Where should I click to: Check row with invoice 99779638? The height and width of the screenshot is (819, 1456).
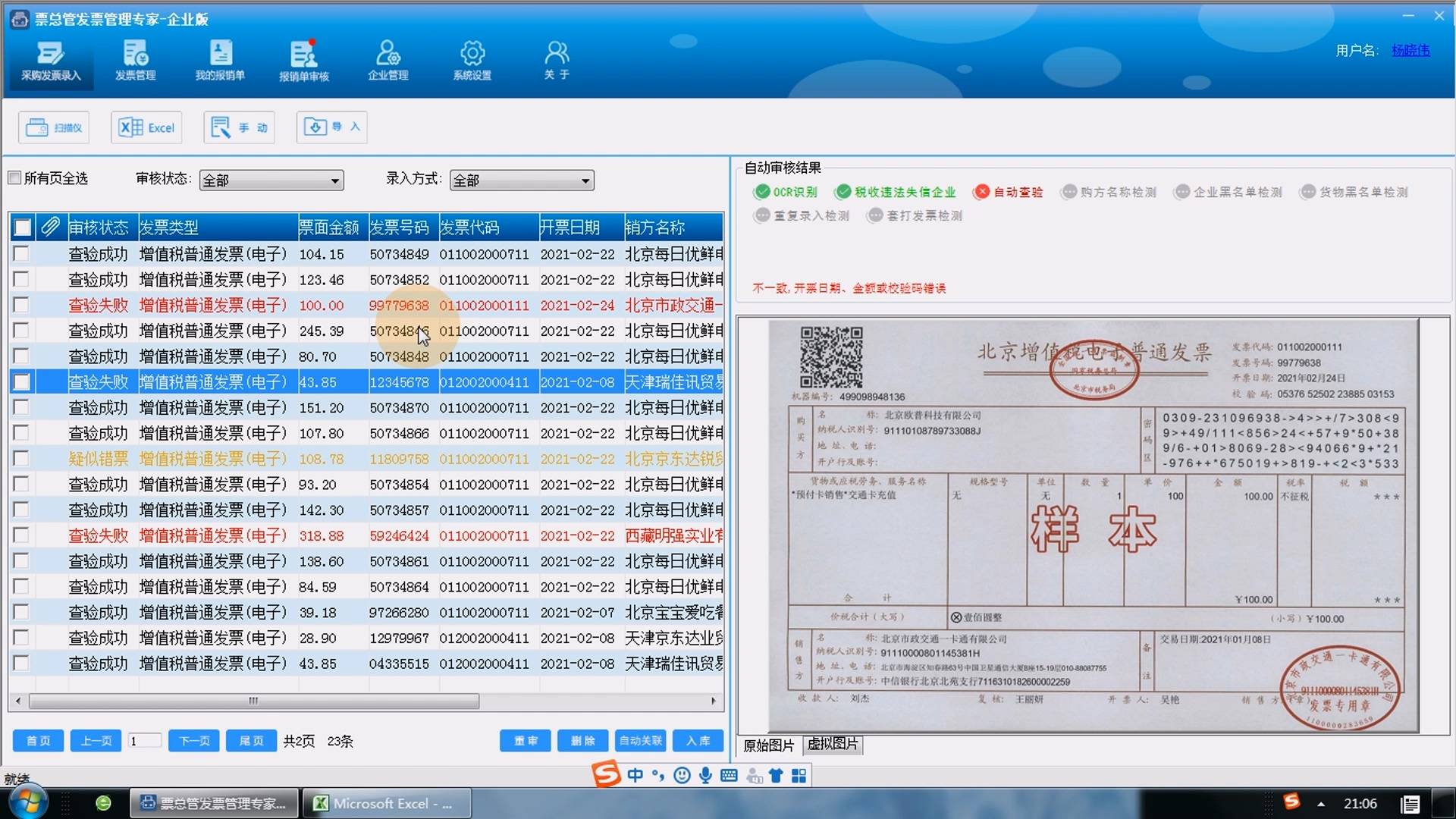pyautogui.click(x=21, y=305)
